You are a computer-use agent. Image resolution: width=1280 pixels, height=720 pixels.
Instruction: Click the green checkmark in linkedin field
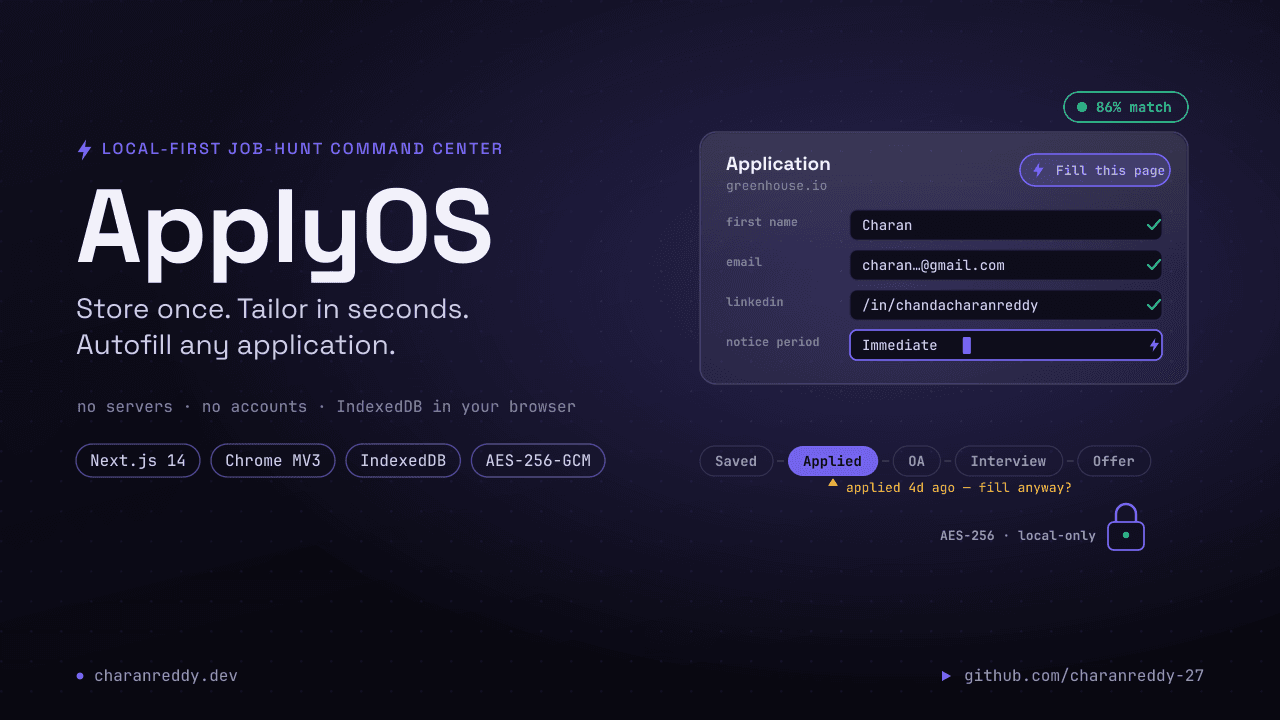(x=1153, y=305)
